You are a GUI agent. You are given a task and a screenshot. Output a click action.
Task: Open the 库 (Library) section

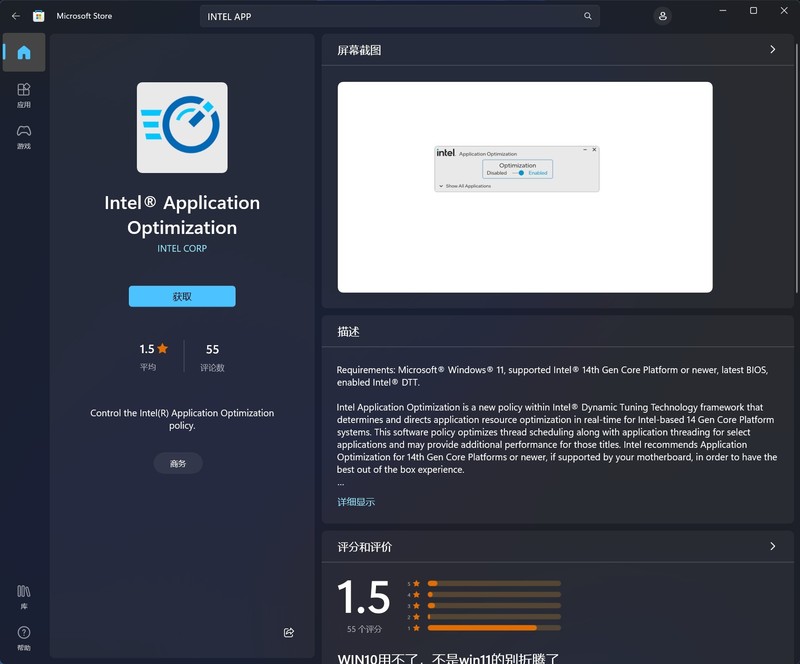pos(23,597)
